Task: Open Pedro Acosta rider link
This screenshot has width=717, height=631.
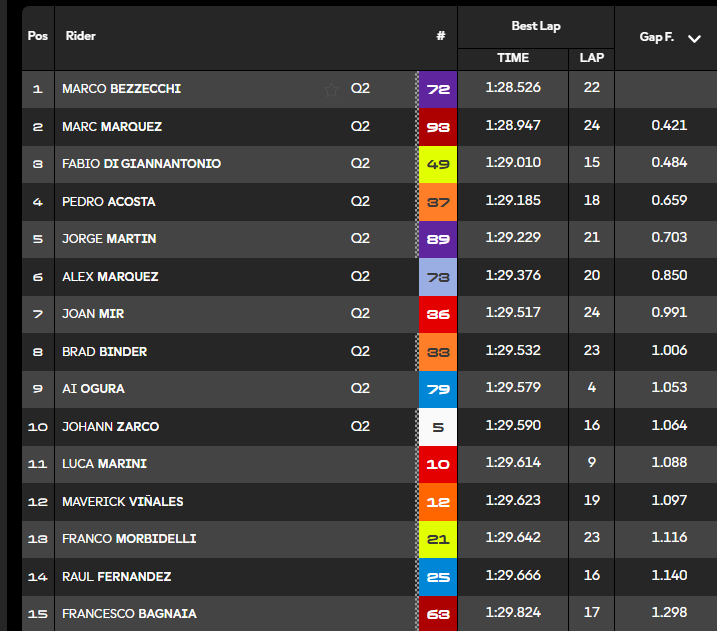Action: [109, 202]
